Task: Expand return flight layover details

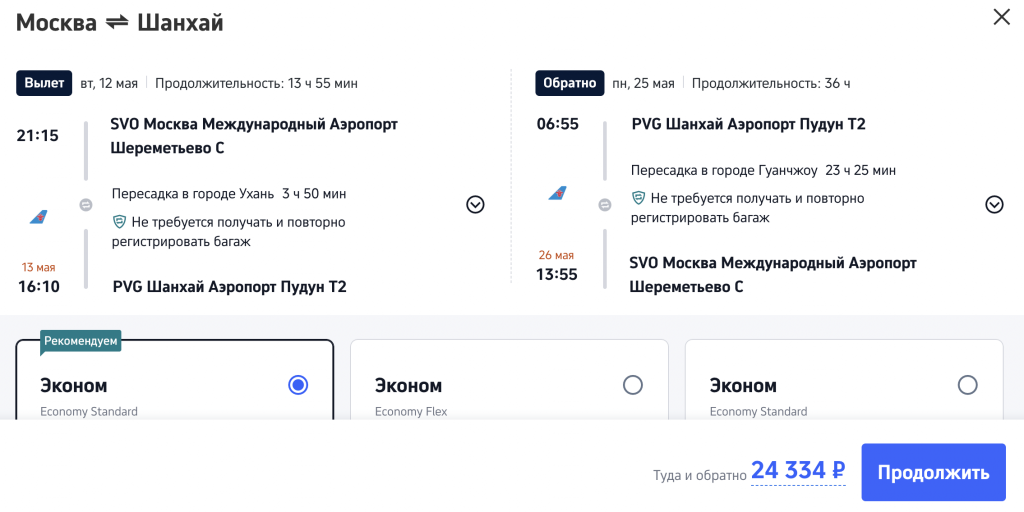Action: click(994, 205)
